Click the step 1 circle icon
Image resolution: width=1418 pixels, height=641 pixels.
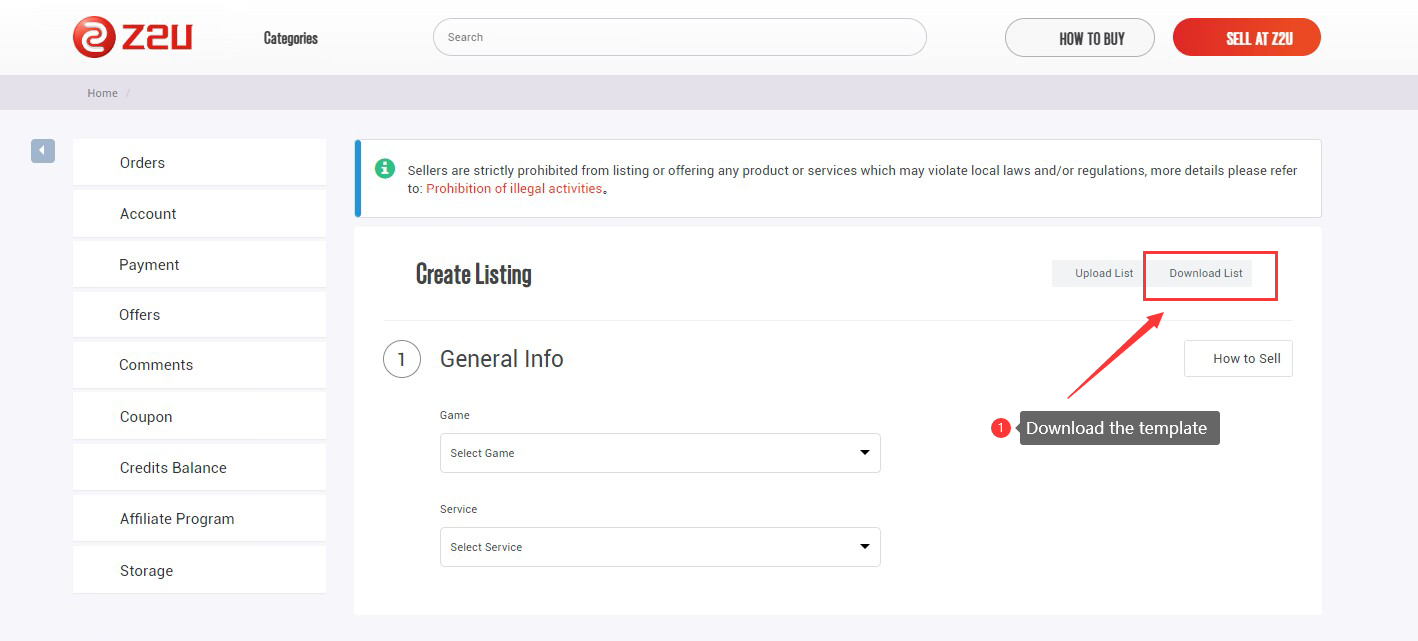pyautogui.click(x=401, y=359)
